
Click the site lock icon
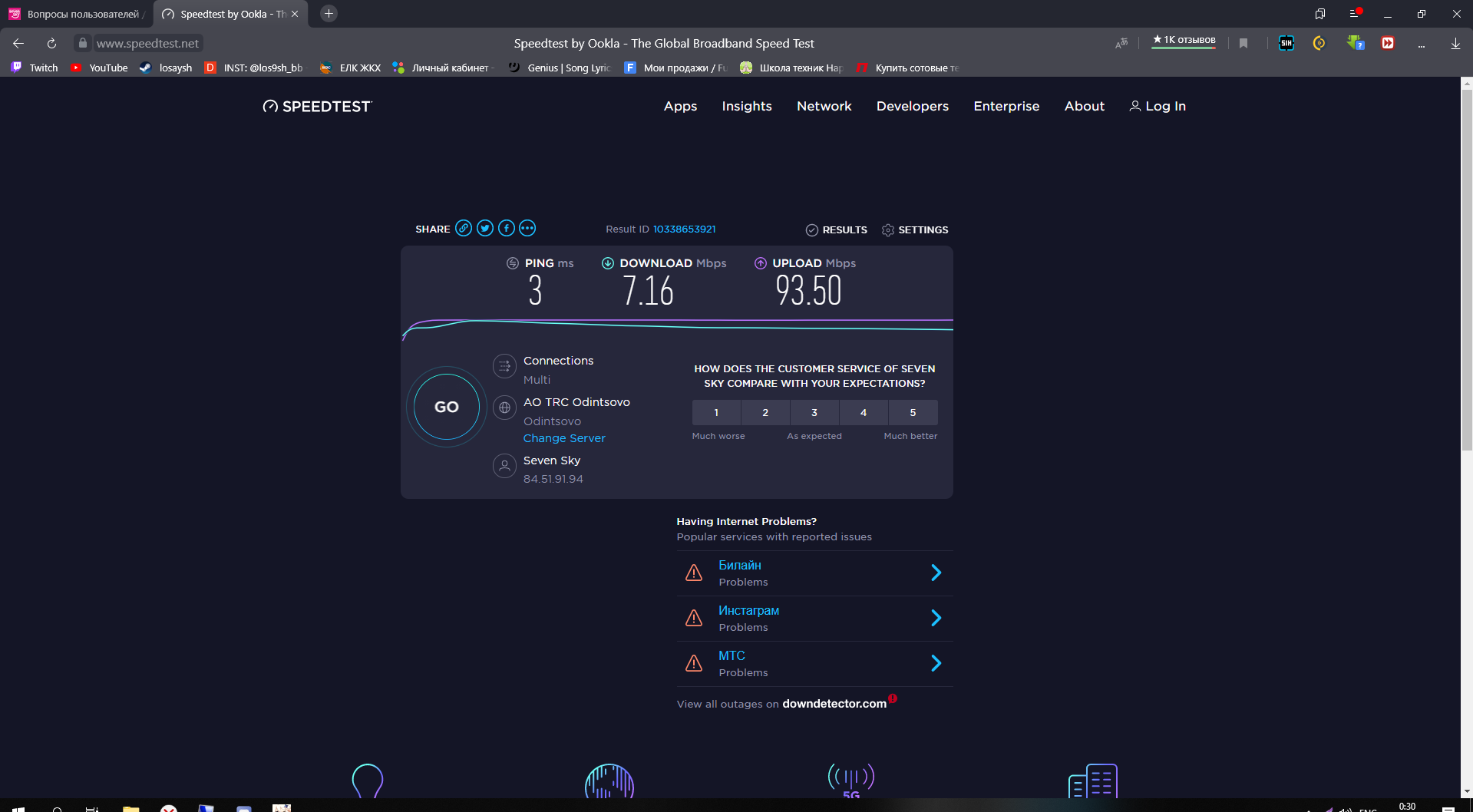coord(83,43)
